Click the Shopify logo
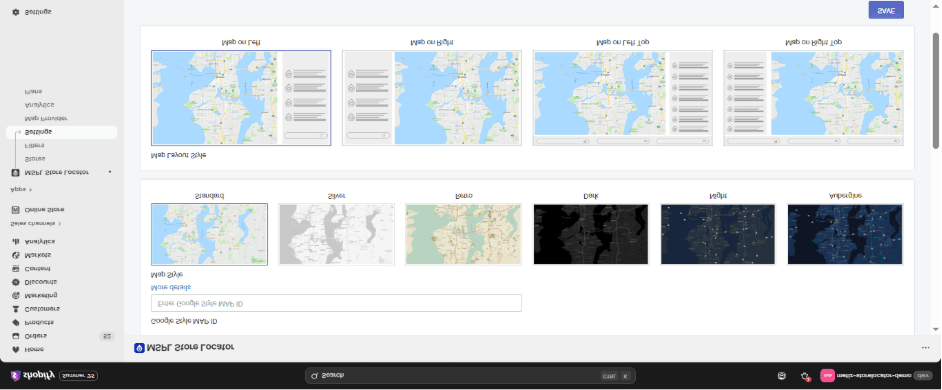The image size is (942, 390). click(32, 376)
